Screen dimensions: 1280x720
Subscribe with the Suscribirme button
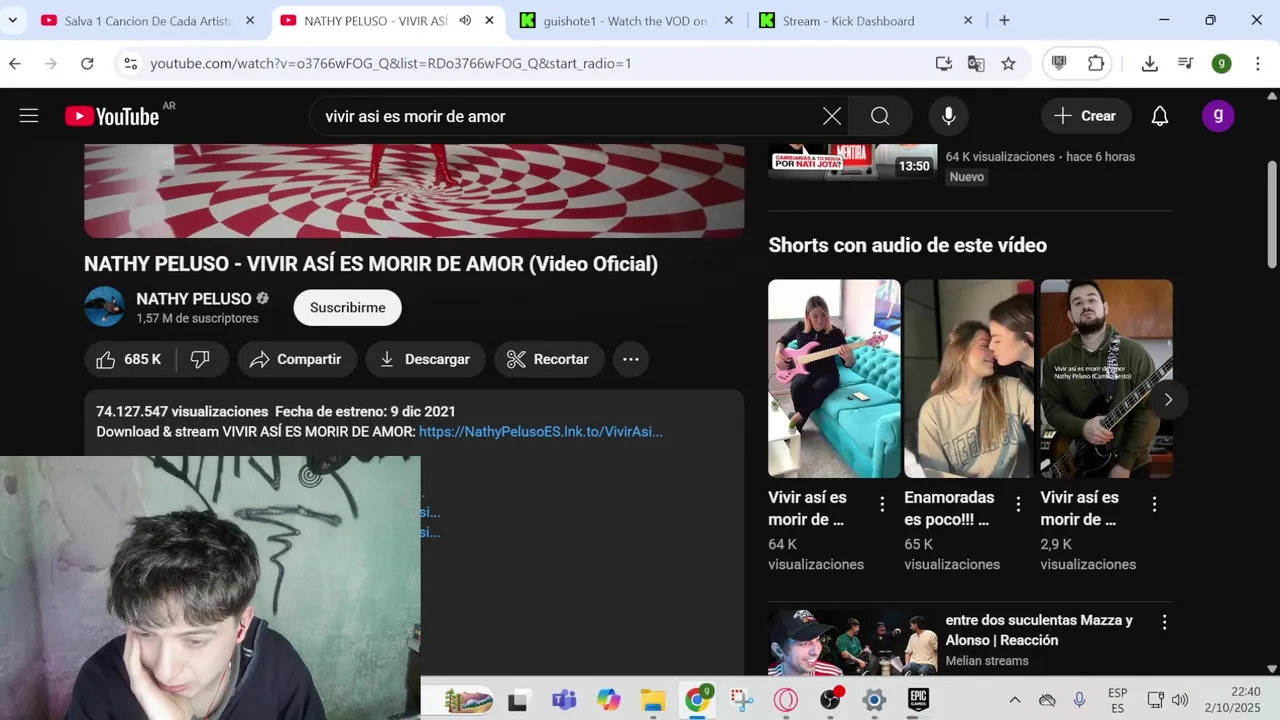click(347, 307)
